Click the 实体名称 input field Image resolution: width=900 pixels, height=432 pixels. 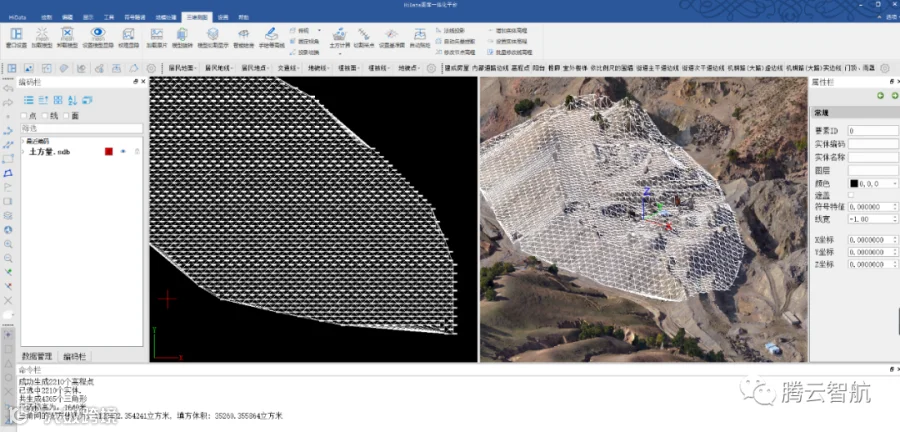[x=873, y=157]
